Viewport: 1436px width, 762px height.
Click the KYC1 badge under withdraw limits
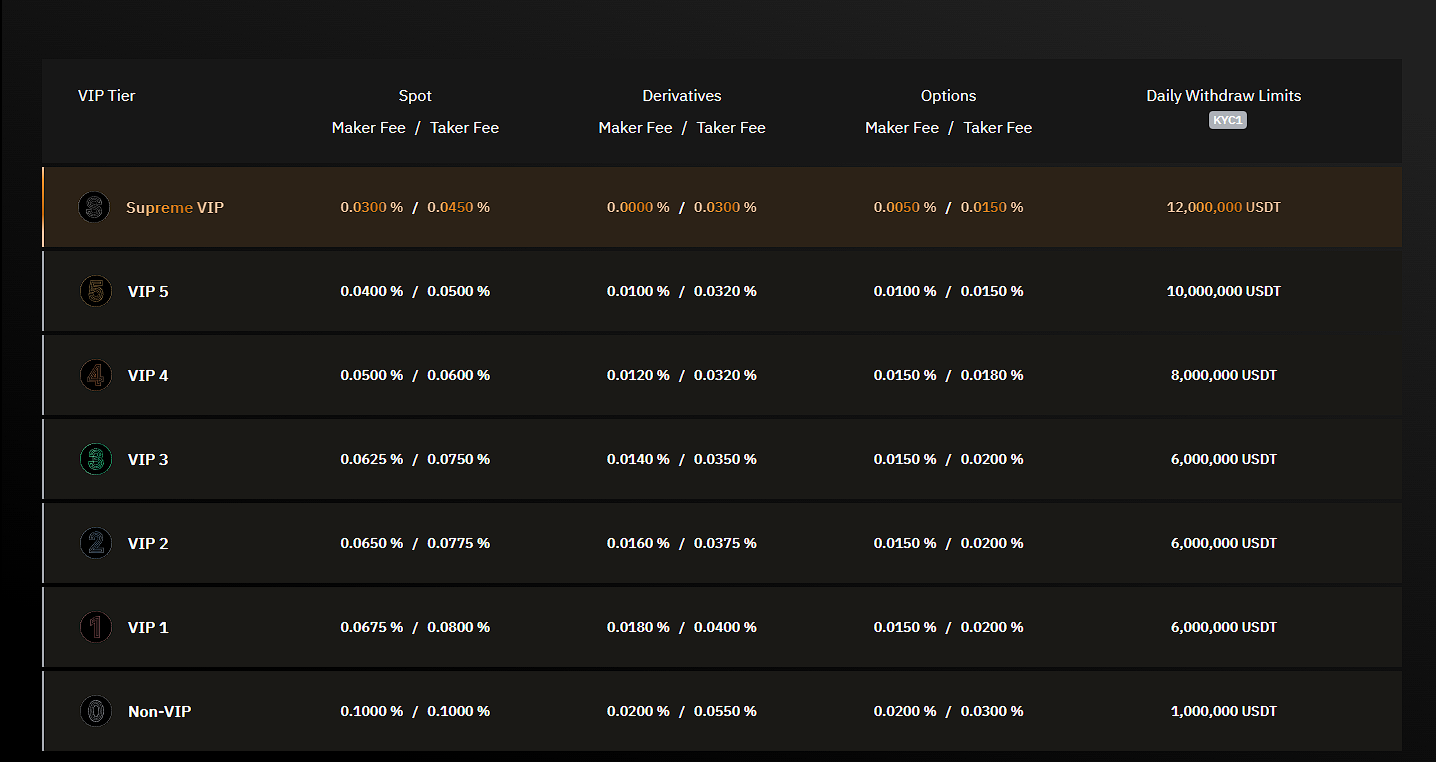(1227, 121)
